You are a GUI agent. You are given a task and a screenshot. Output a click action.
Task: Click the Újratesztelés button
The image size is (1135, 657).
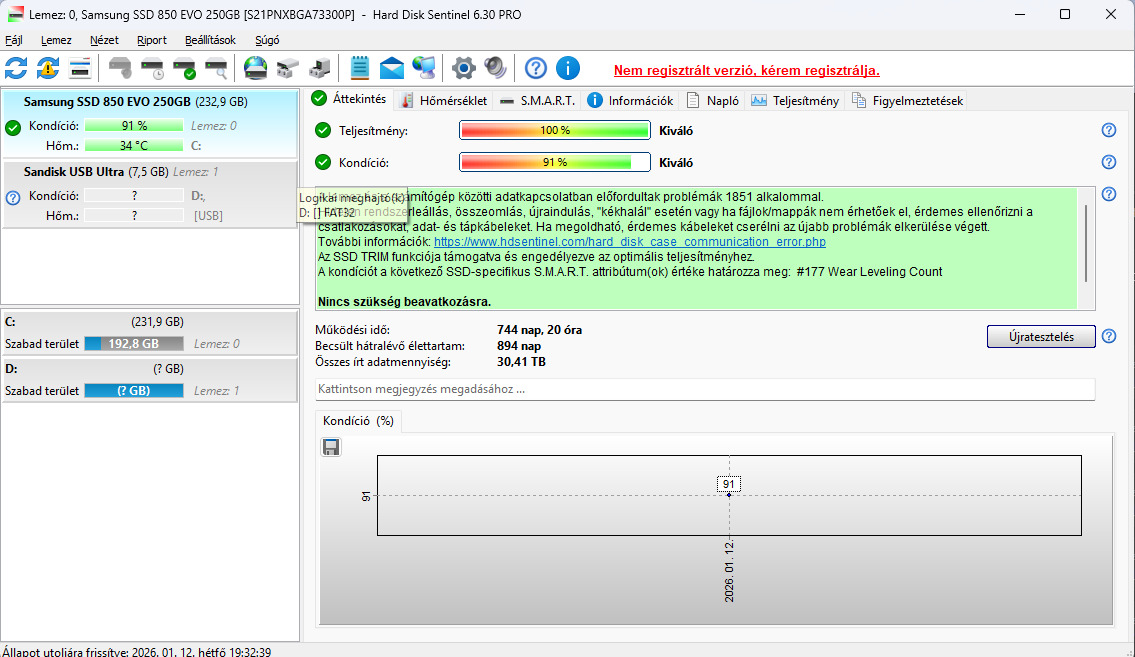click(x=1041, y=336)
